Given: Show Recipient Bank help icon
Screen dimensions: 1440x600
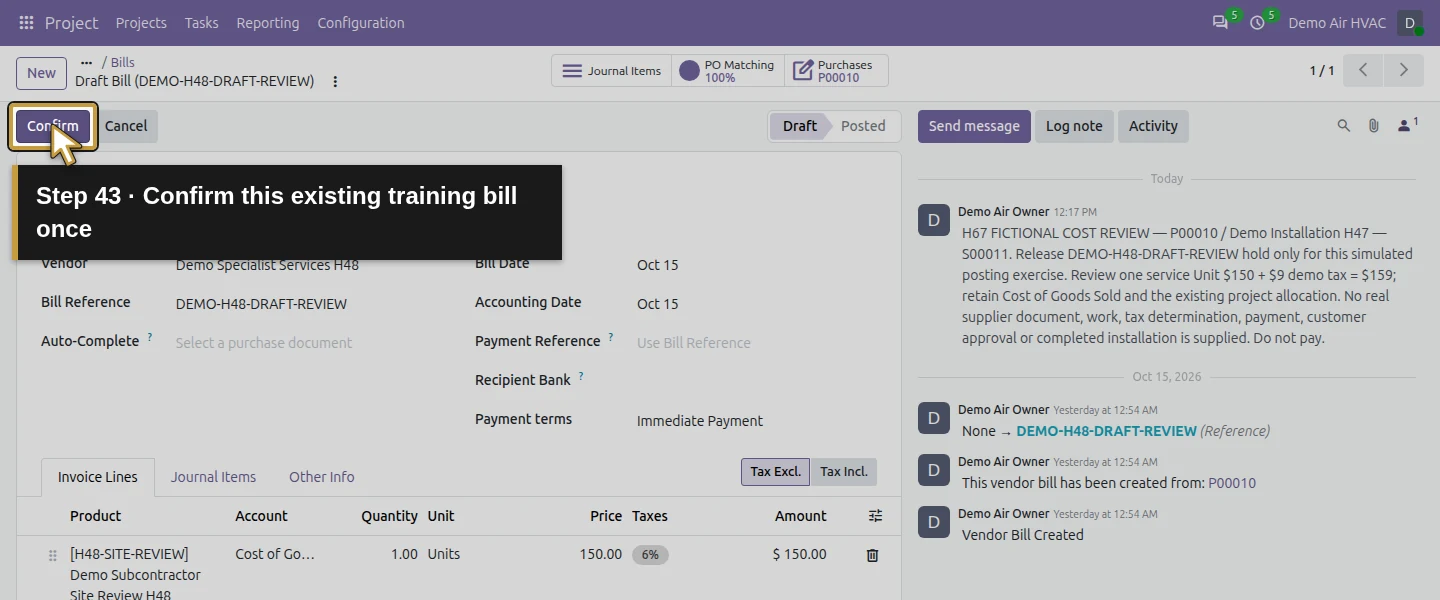Looking at the screenshot, I should tap(581, 377).
